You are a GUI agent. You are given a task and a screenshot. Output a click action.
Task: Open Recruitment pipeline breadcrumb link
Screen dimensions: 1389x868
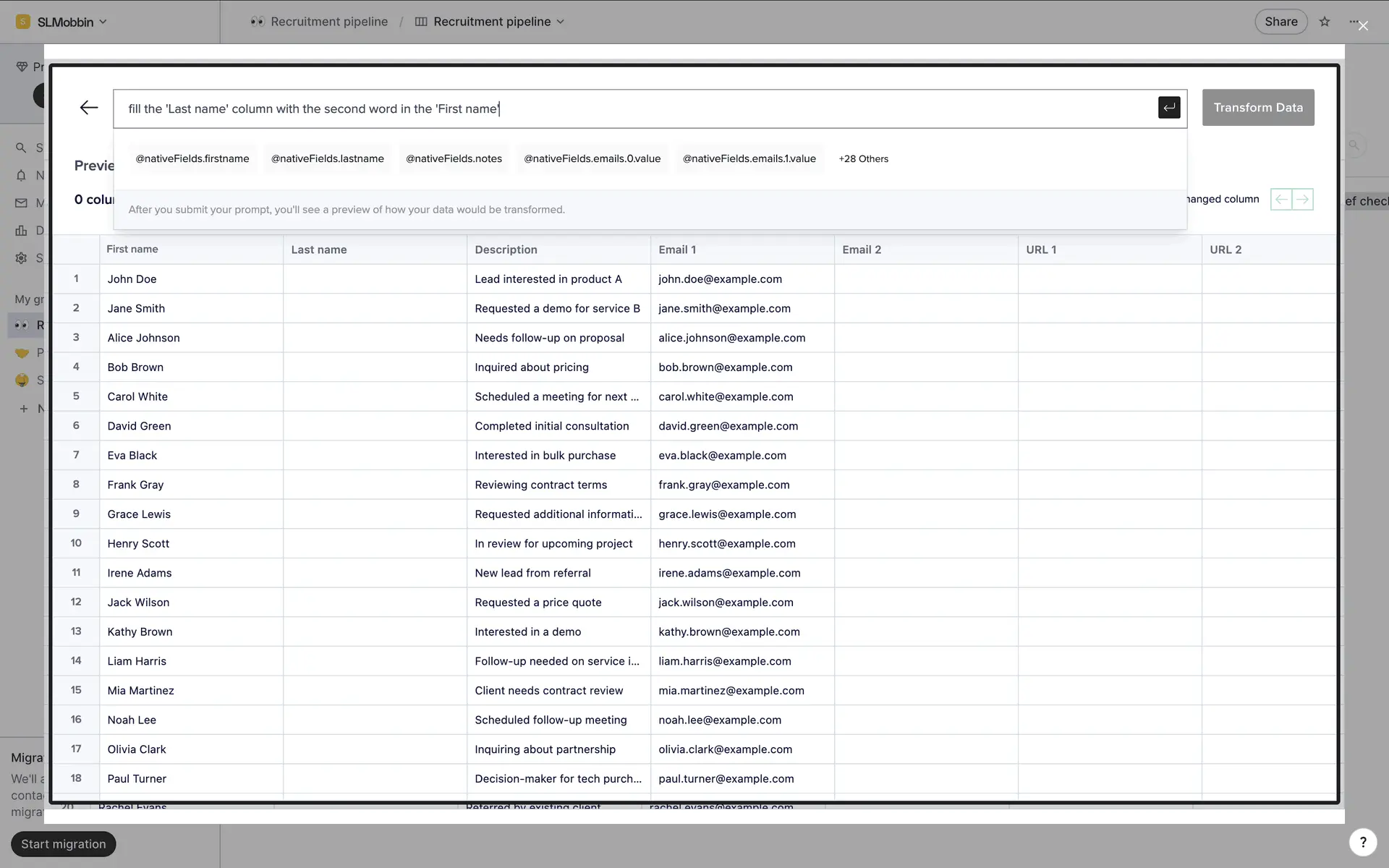(x=328, y=22)
